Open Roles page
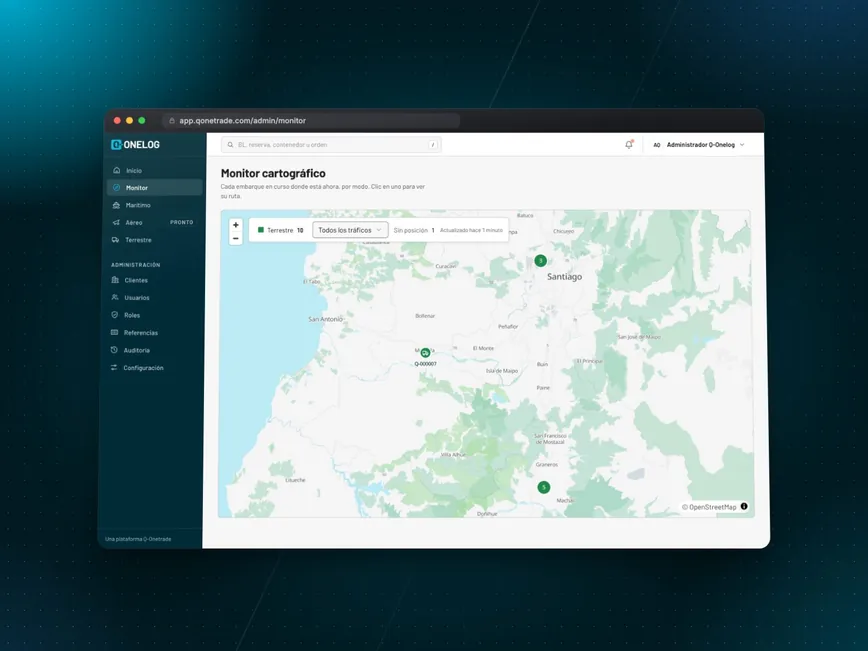The height and width of the screenshot is (651, 868). pyautogui.click(x=153, y=315)
